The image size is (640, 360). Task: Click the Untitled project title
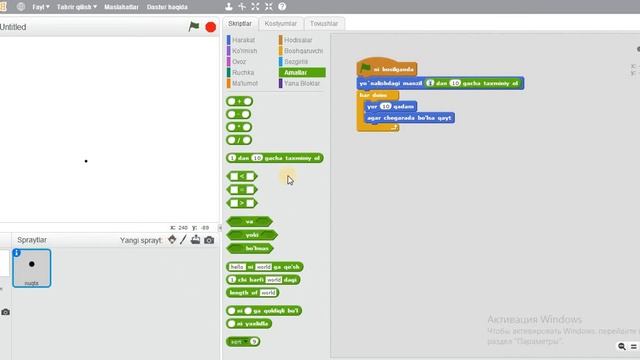(13, 27)
